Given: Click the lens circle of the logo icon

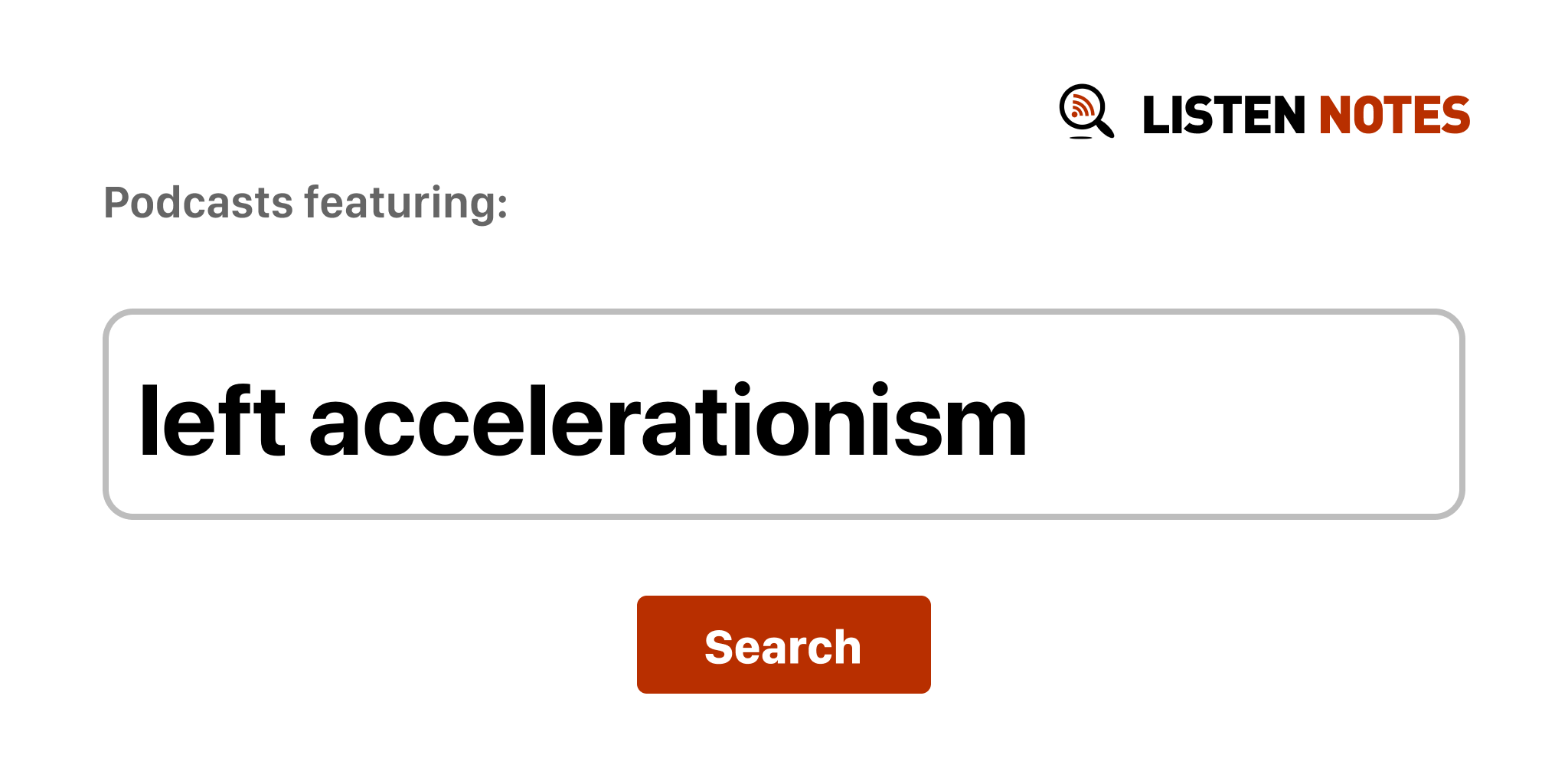Looking at the screenshot, I should tap(1082, 106).
